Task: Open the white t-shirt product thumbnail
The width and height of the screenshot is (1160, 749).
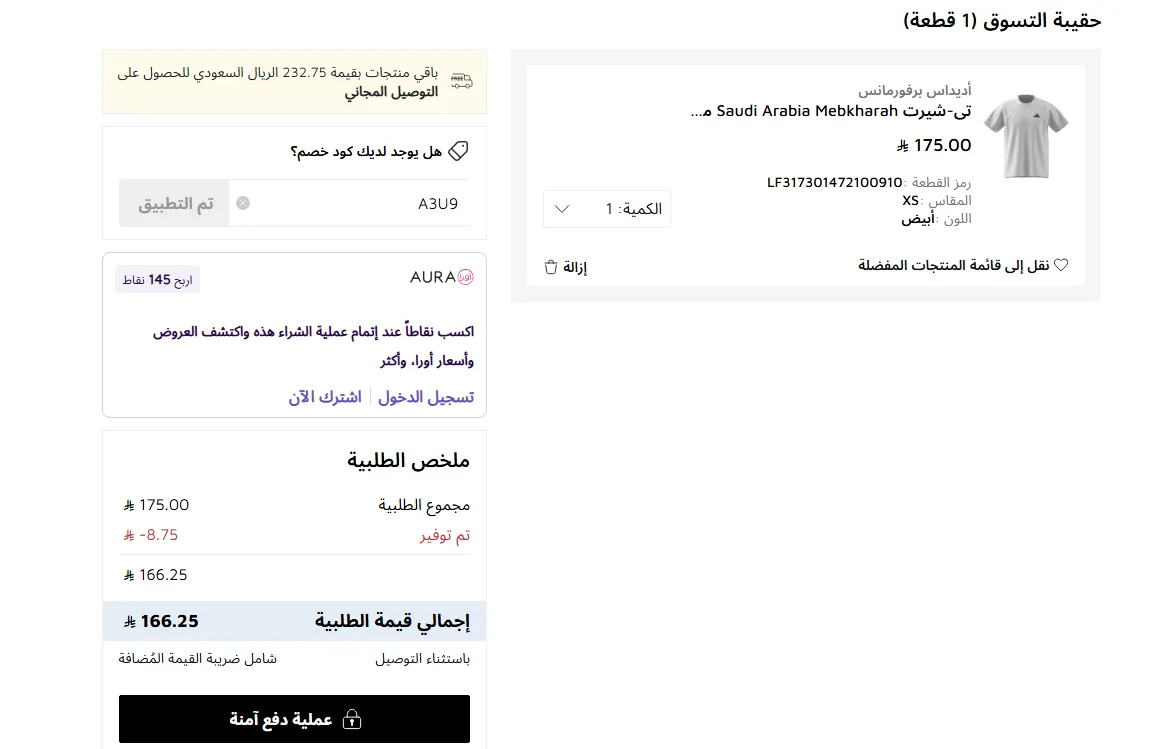Action: [1026, 136]
